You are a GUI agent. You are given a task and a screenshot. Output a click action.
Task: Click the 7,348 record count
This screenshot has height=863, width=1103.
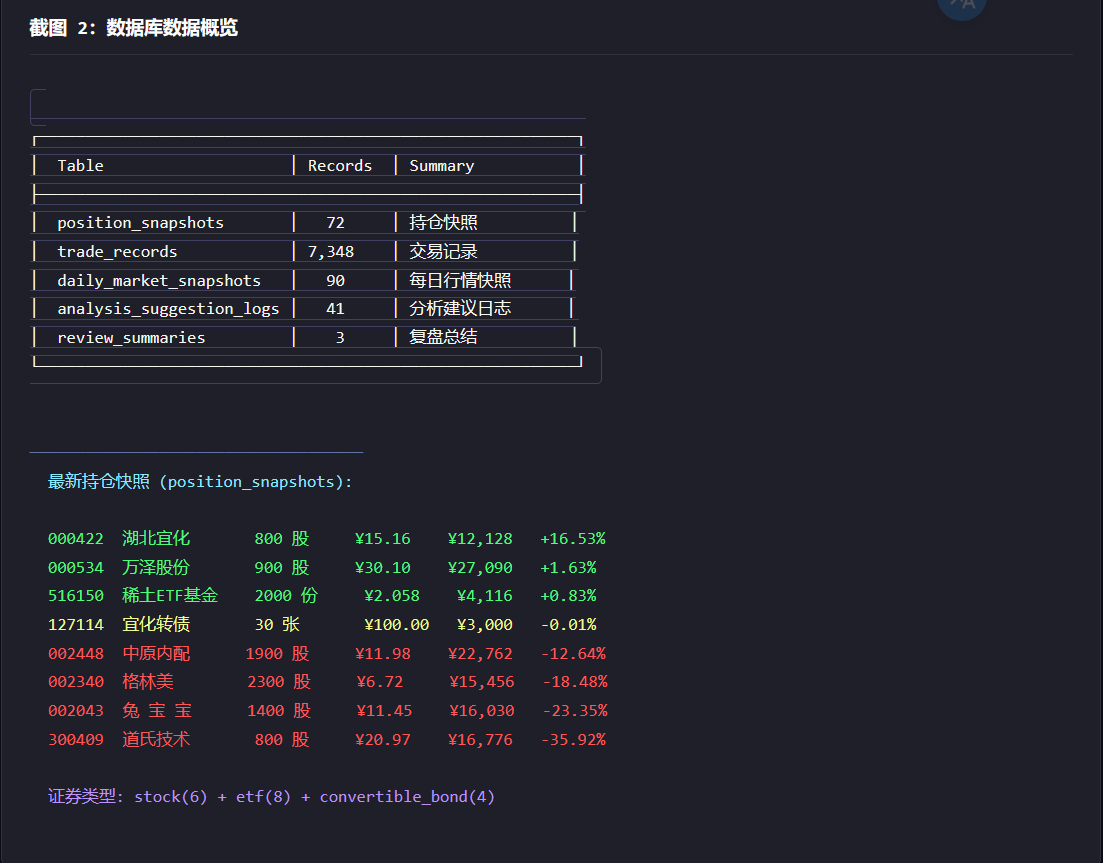[x=331, y=252]
